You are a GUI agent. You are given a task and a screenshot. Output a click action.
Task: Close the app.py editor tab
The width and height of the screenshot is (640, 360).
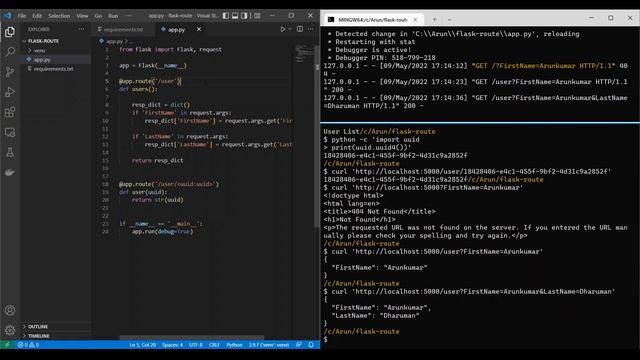tap(199, 29)
